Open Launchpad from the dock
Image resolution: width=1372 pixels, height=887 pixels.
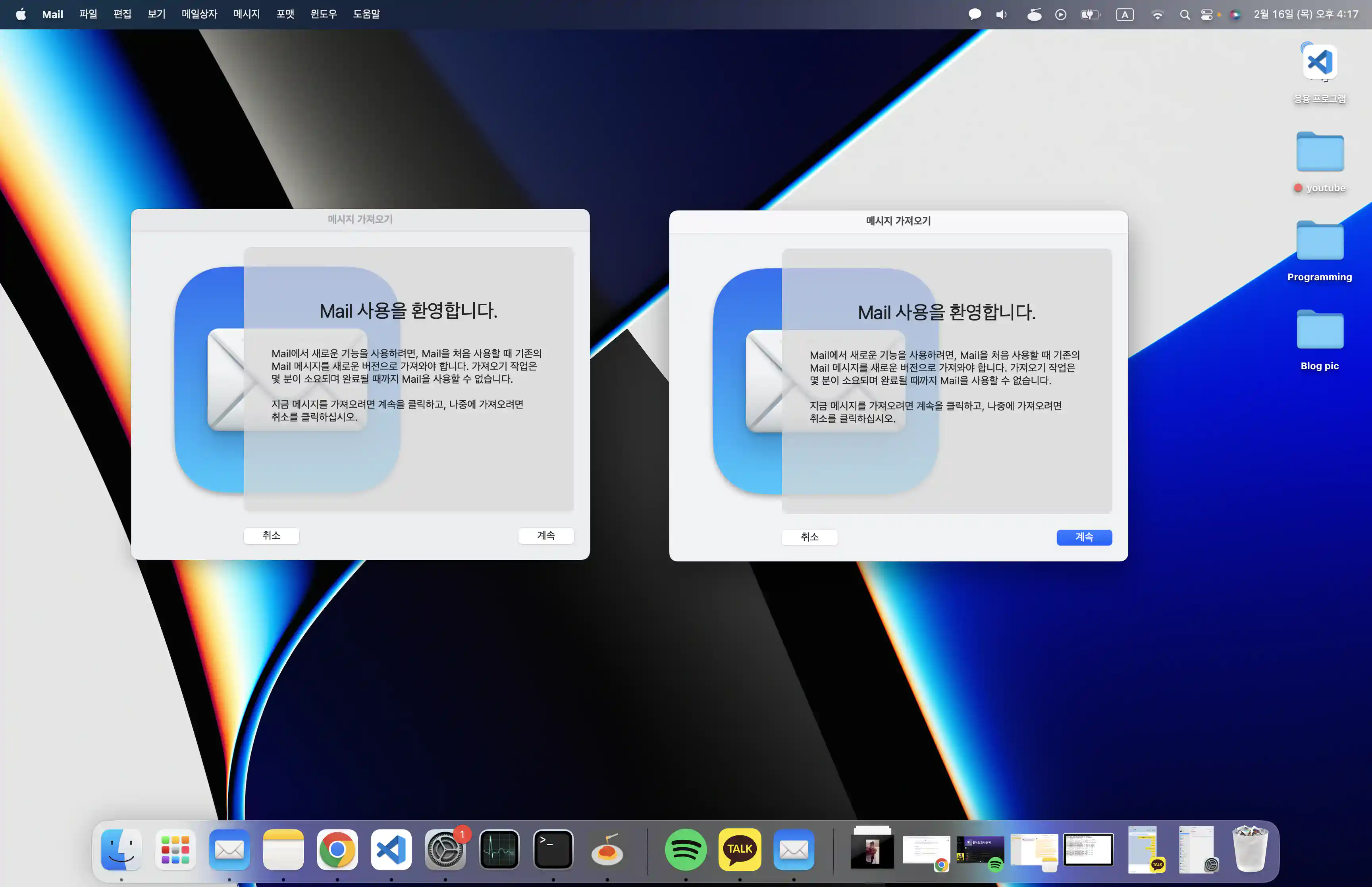point(175,850)
